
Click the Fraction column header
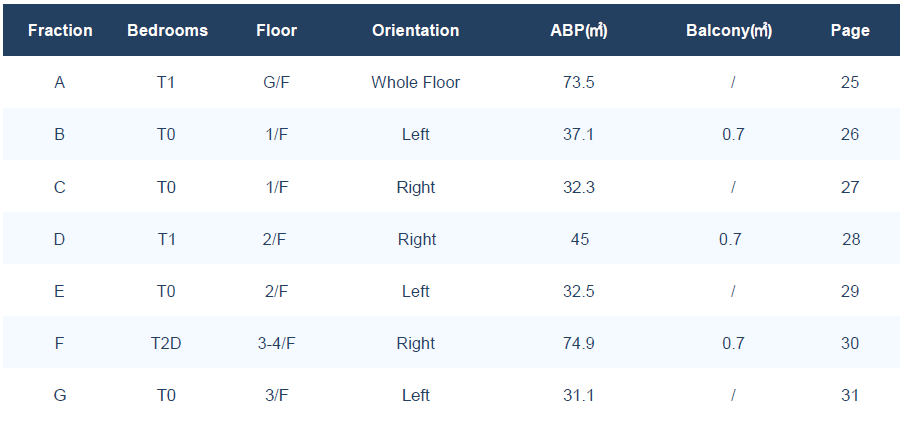(x=60, y=31)
